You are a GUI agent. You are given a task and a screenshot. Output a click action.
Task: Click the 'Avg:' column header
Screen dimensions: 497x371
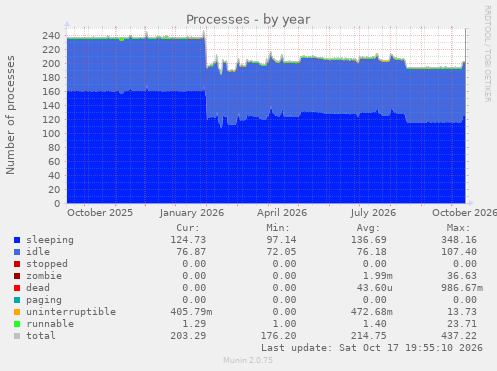(368, 228)
